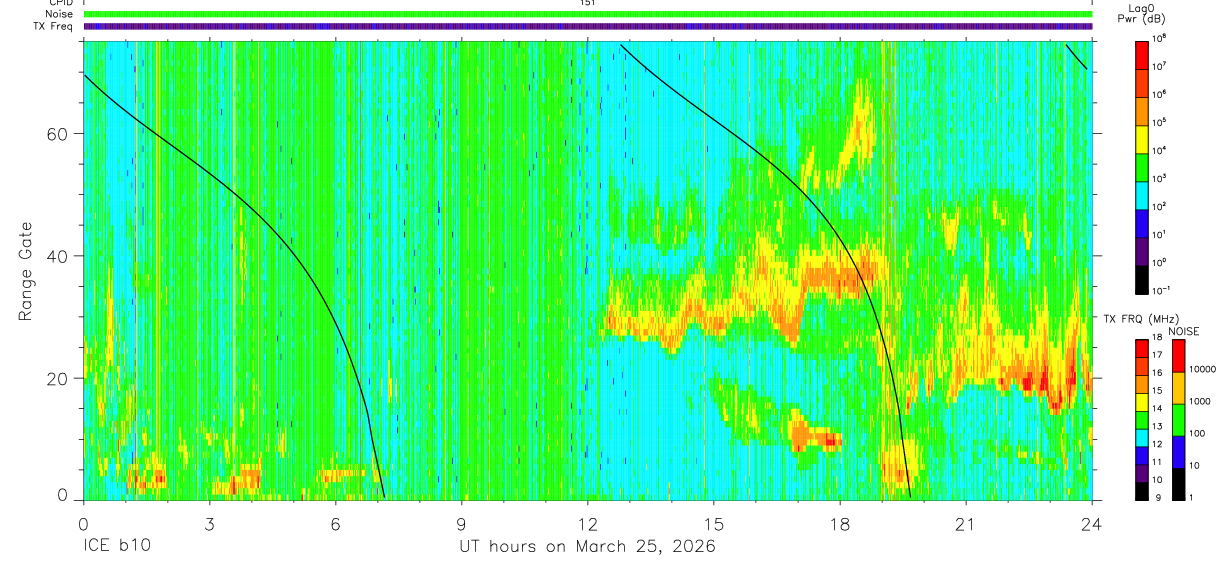Click the 12 tick label on UT hours axis

pos(588,524)
